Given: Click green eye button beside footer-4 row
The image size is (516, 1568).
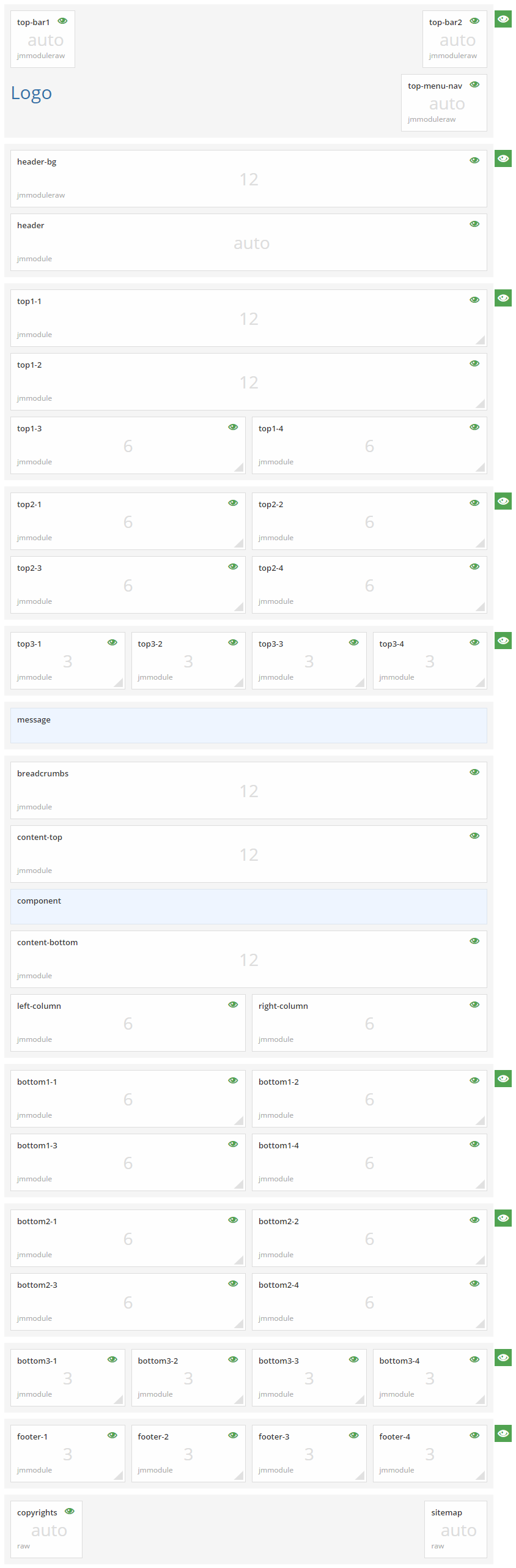Looking at the screenshot, I should pyautogui.click(x=503, y=1433).
